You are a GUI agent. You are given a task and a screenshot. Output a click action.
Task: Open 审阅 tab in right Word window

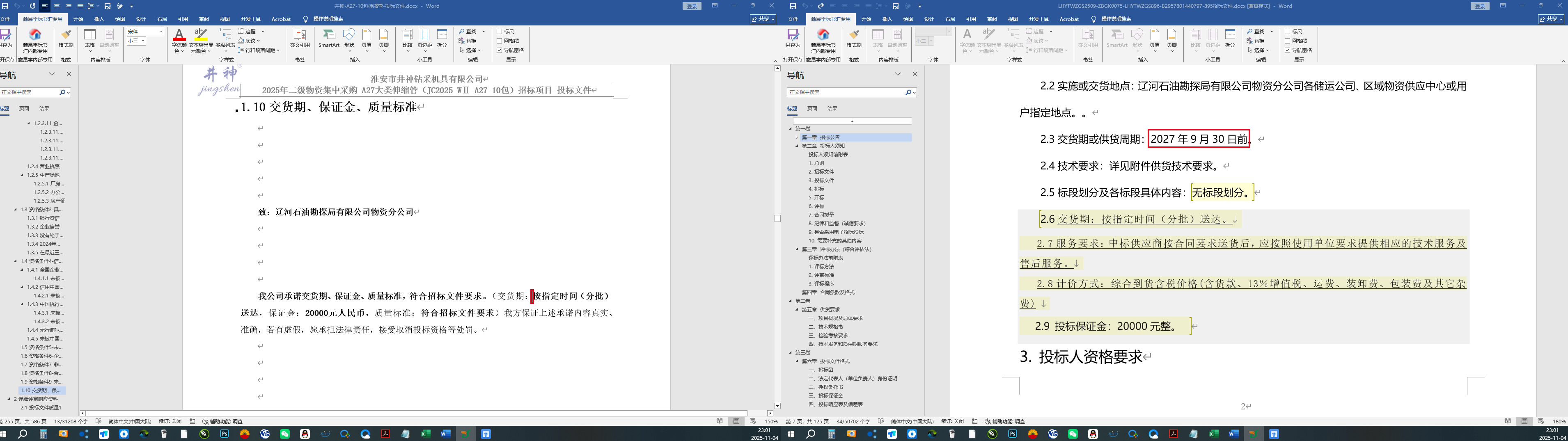tap(992, 19)
